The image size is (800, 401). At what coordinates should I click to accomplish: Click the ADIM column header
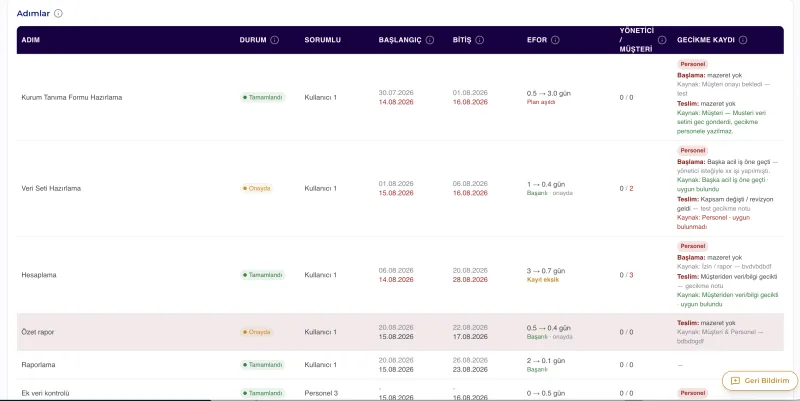31,40
